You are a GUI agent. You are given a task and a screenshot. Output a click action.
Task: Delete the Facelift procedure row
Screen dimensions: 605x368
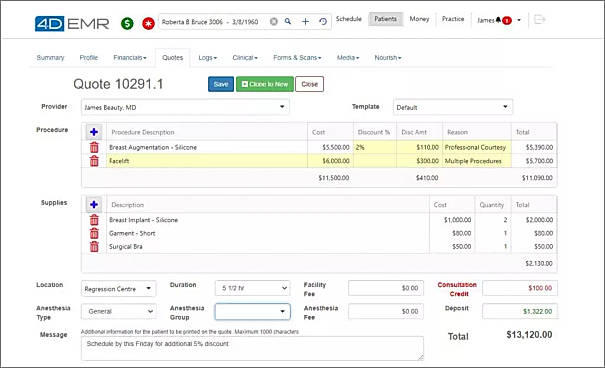tap(94, 161)
